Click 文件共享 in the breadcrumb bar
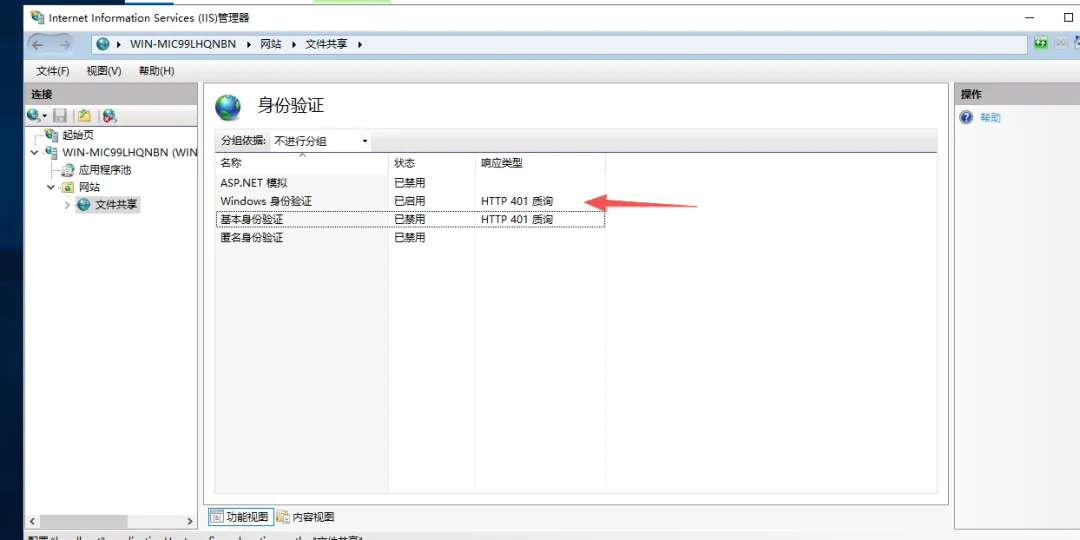 click(x=326, y=44)
